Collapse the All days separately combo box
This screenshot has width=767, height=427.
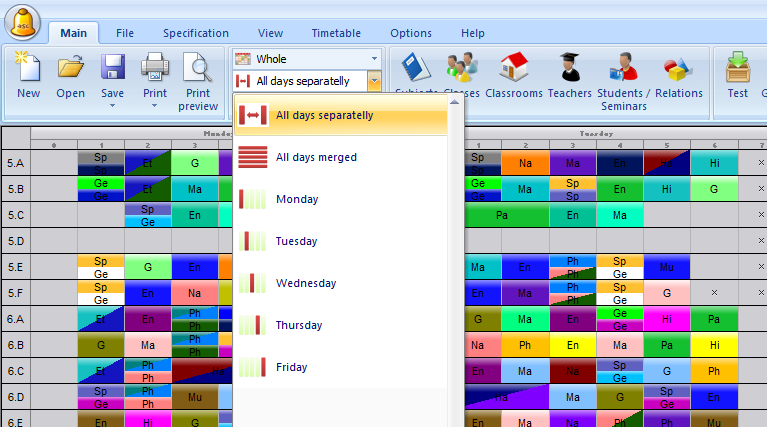coord(373,81)
